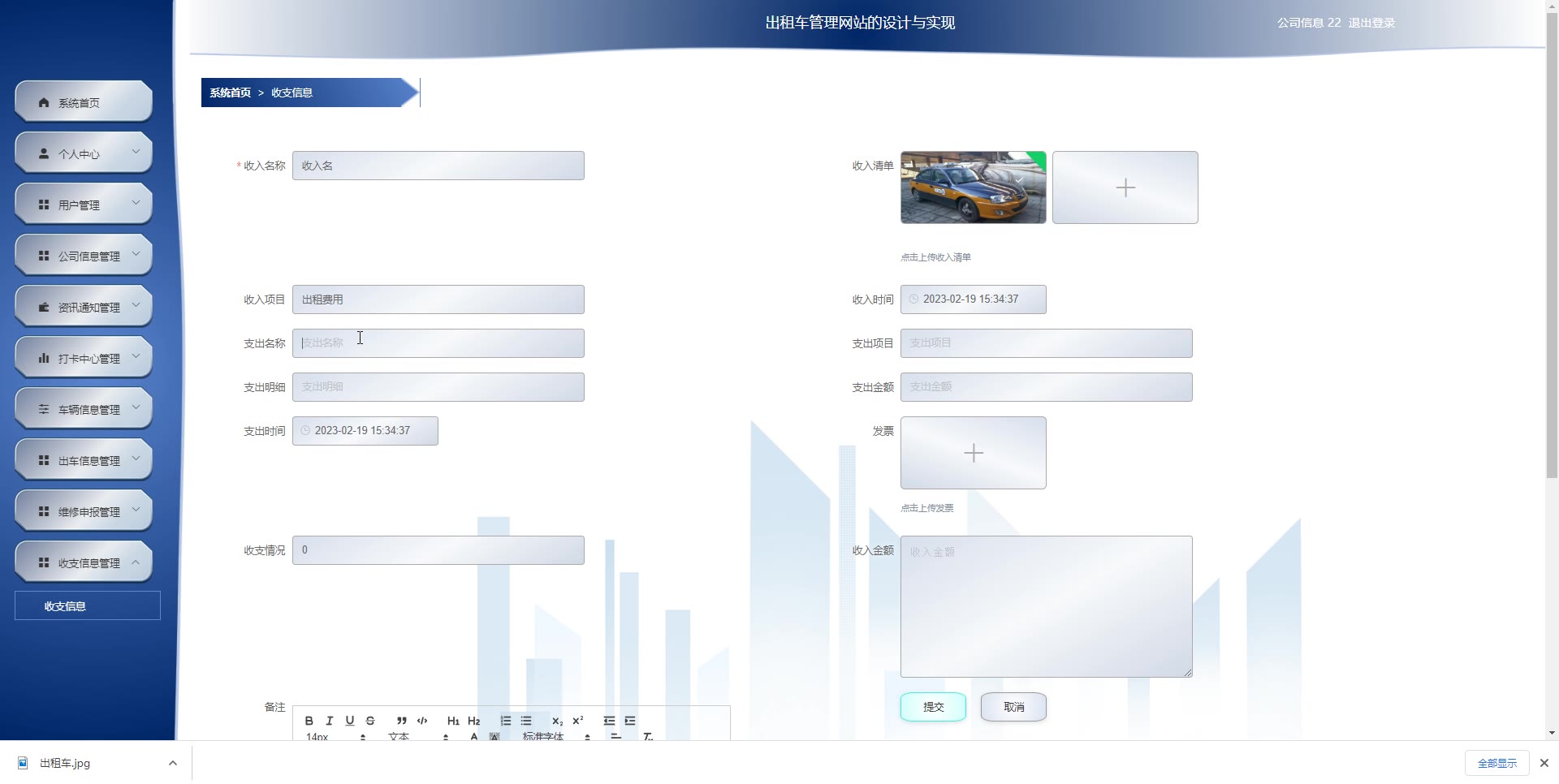
Task: Focus the 收入名称 input field
Action: (x=438, y=166)
